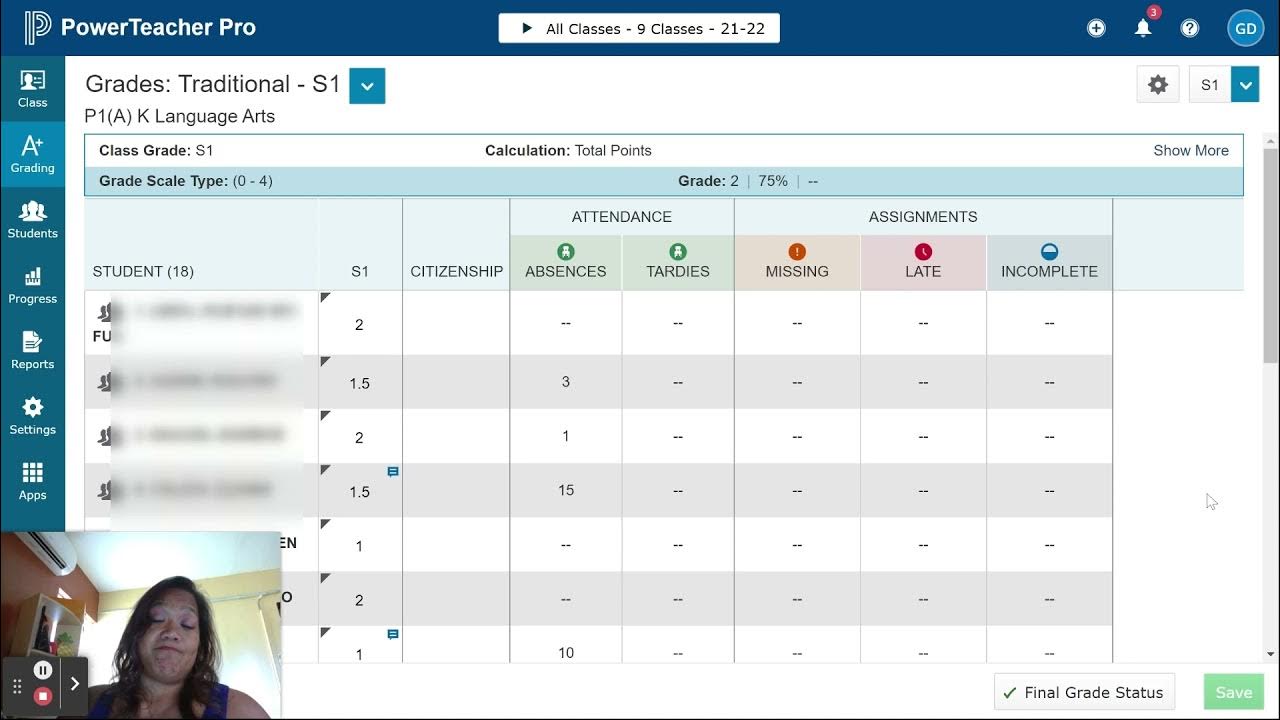Image resolution: width=1280 pixels, height=720 pixels.
Task: Click the Tardies column header icon
Action: pos(678,252)
